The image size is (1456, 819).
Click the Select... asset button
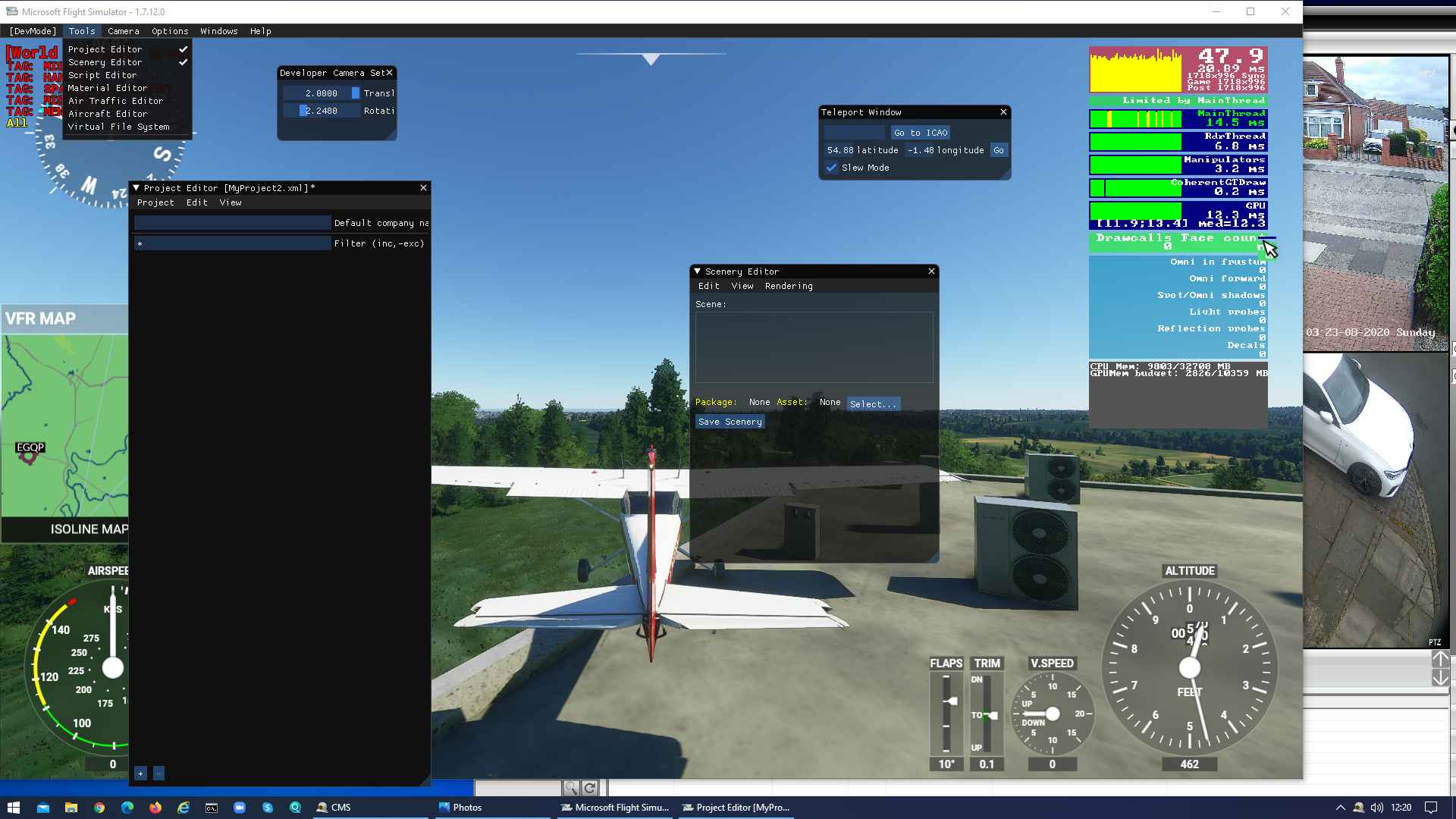point(873,404)
